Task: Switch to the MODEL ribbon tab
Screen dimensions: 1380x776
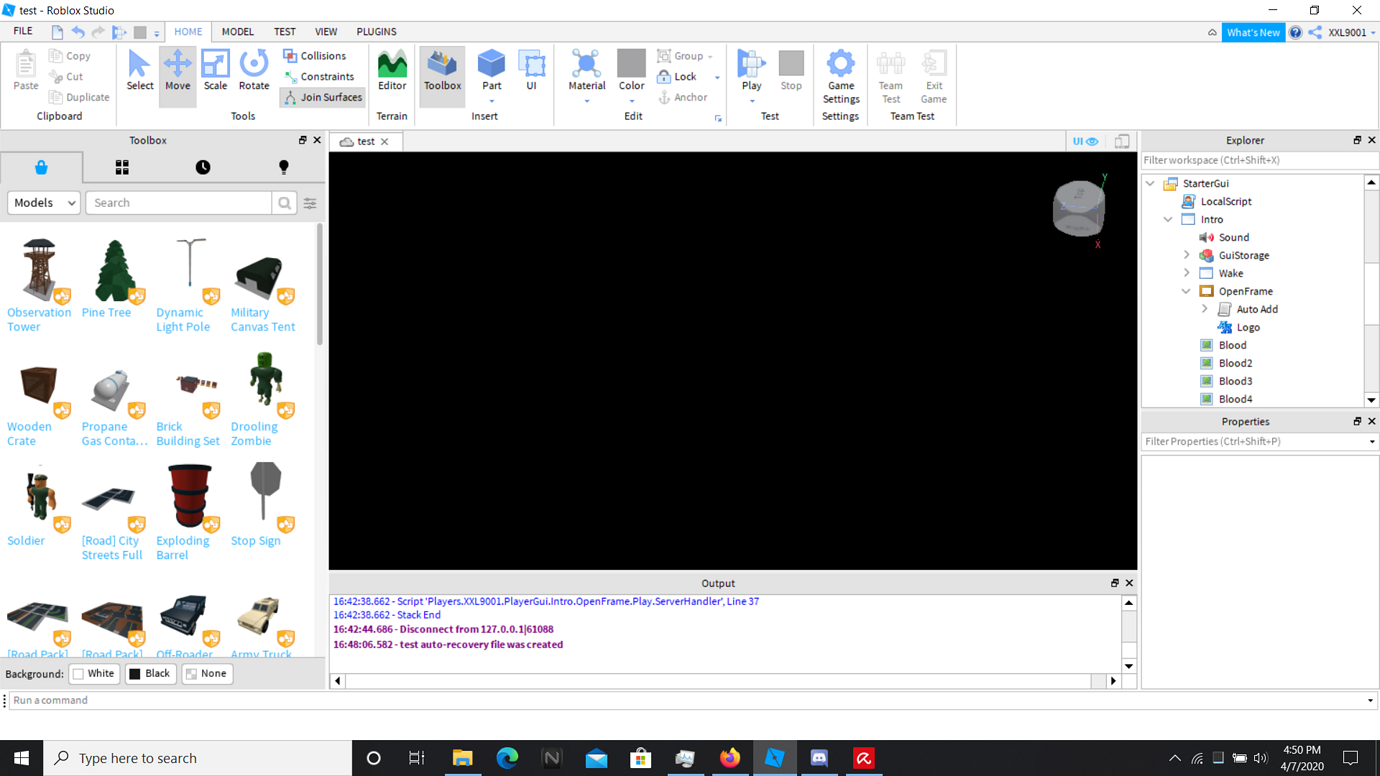Action: [x=238, y=31]
